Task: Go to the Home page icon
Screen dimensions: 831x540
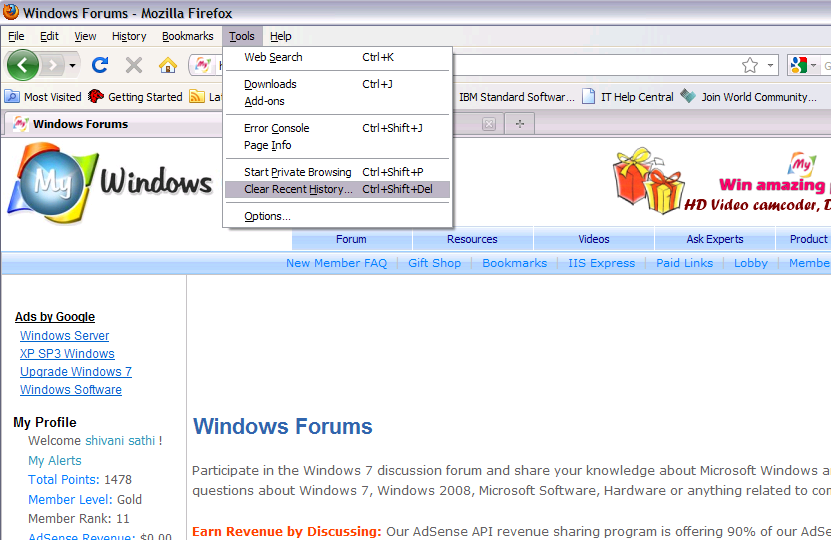Action: click(167, 65)
